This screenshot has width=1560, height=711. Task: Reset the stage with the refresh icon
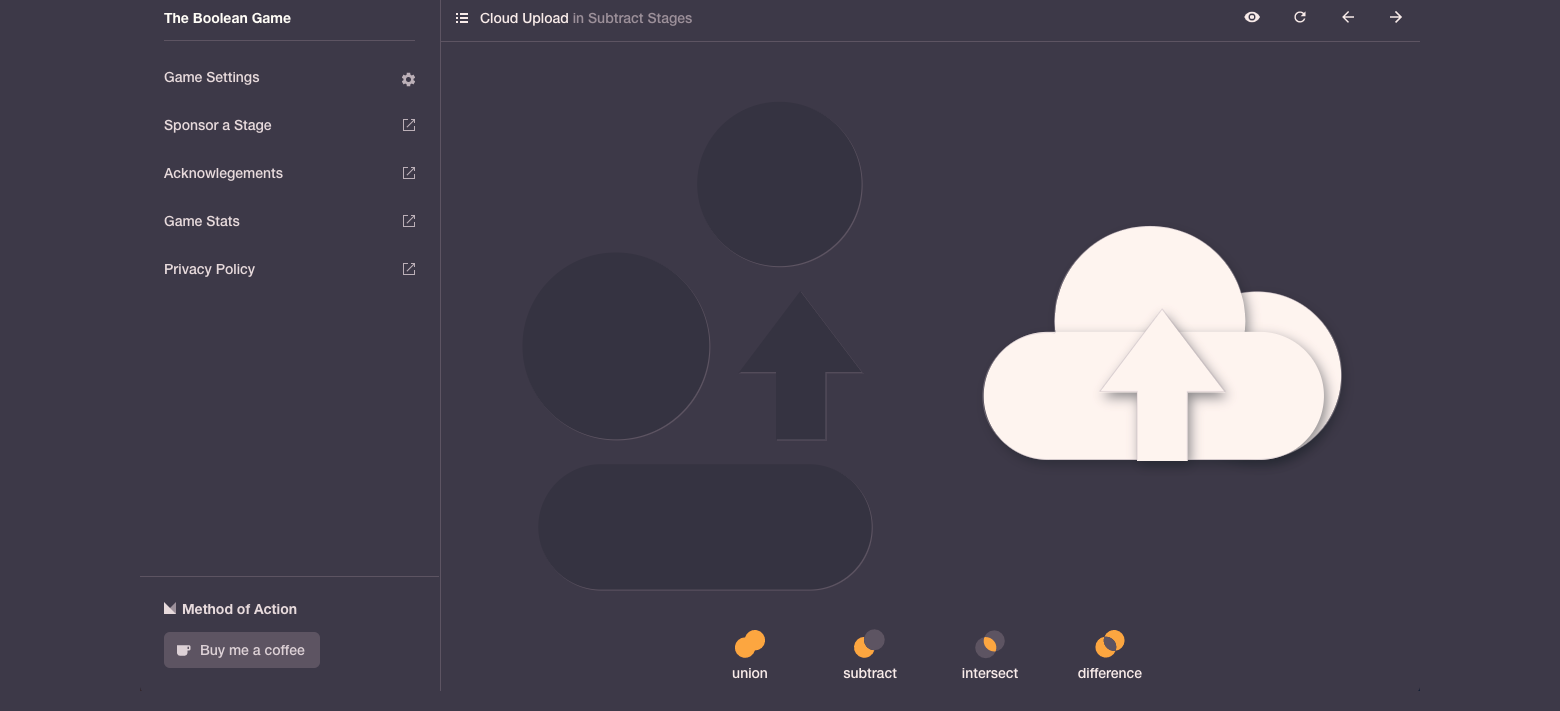coord(1300,17)
